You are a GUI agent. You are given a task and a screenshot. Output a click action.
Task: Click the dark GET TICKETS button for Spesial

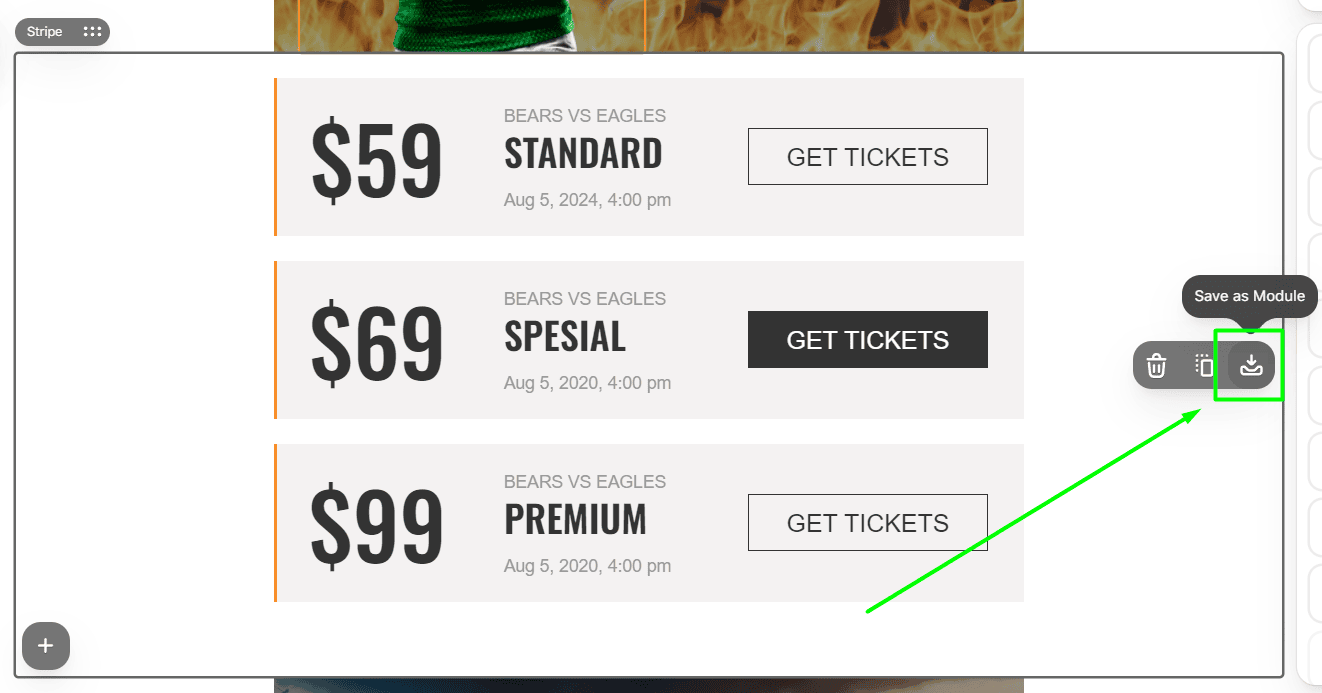click(867, 340)
